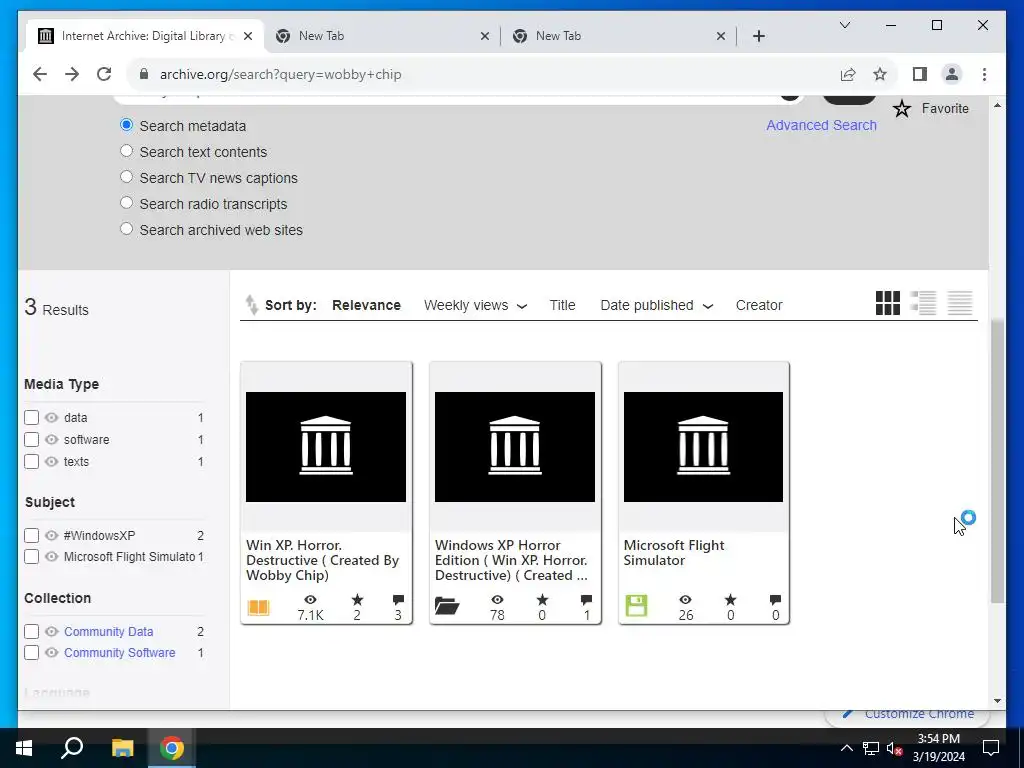Screen dimensions: 1024x768
Task: Open the Chrome profile avatar
Action: click(952, 74)
